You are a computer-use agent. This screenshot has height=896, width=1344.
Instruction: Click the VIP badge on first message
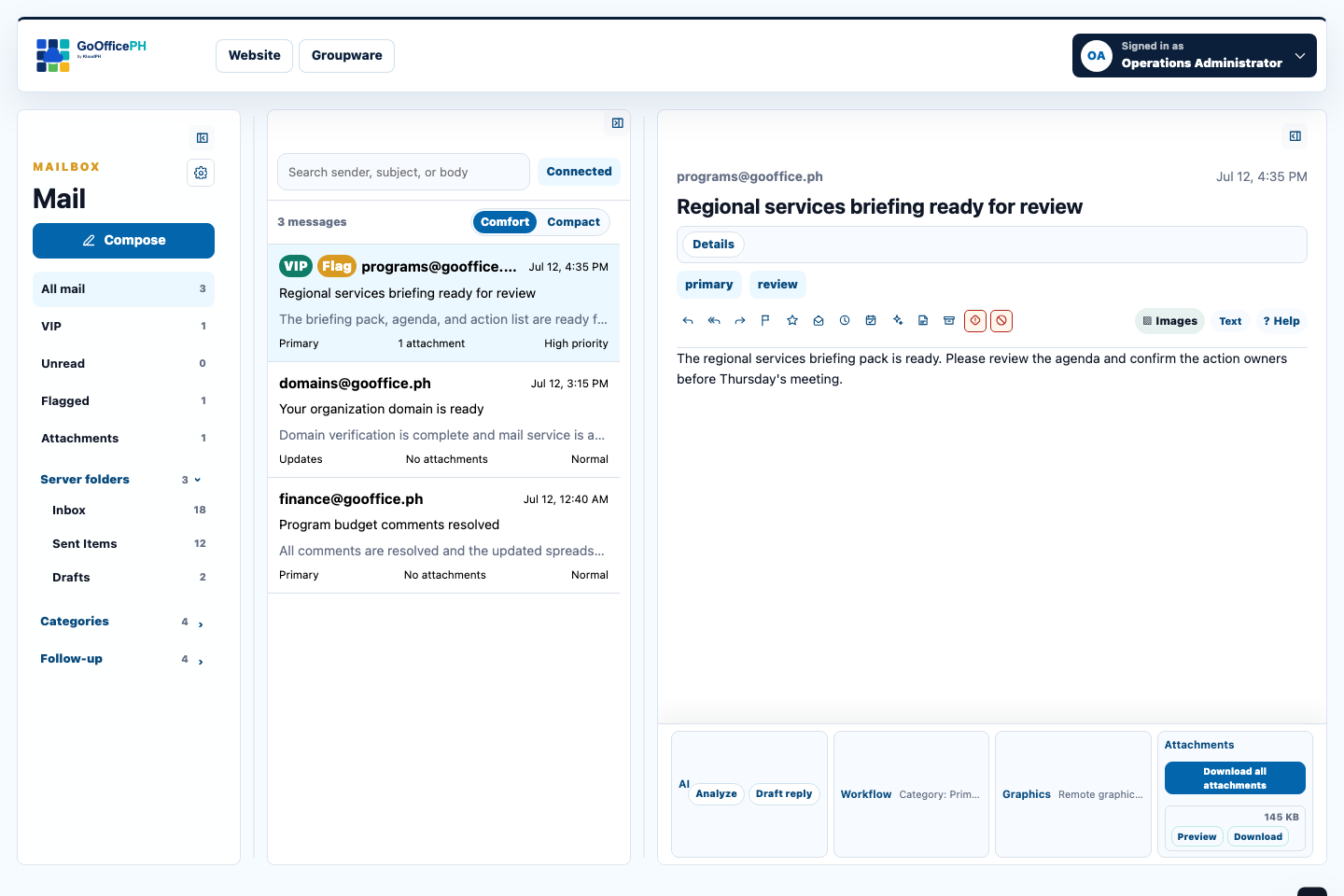296,267
